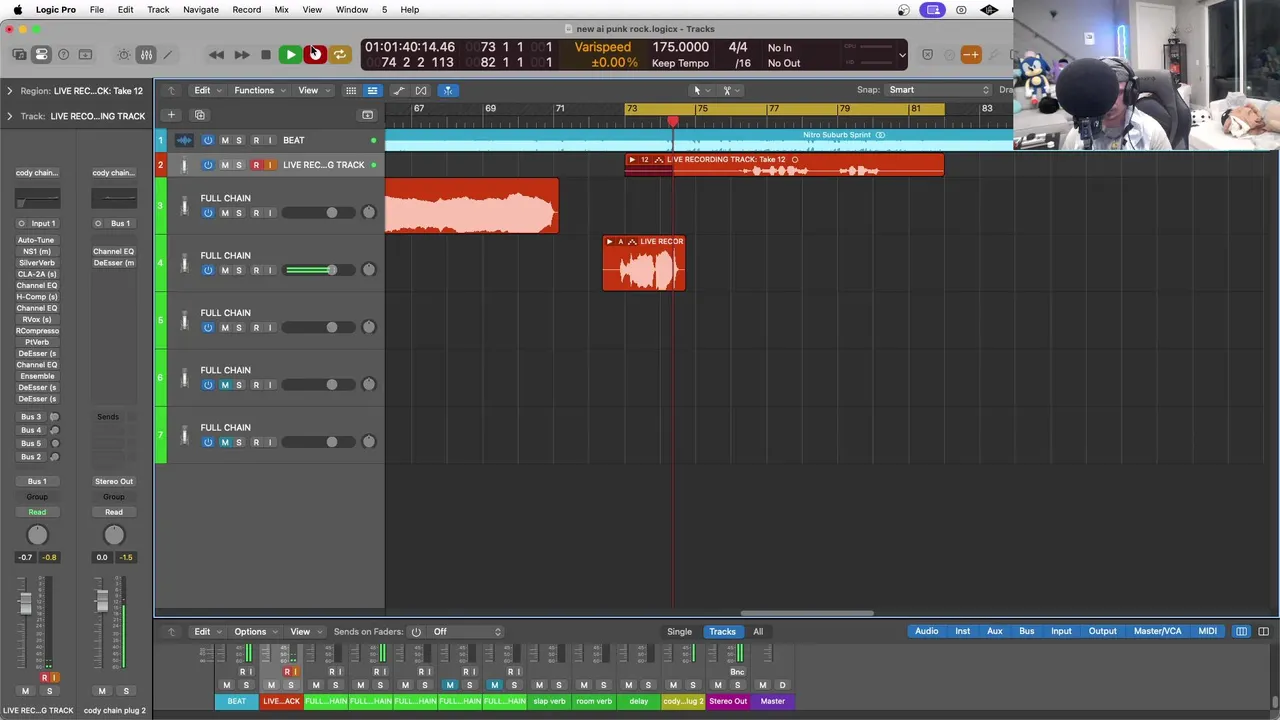Open the Track menu
The width and height of the screenshot is (1280, 720).
(158, 9)
